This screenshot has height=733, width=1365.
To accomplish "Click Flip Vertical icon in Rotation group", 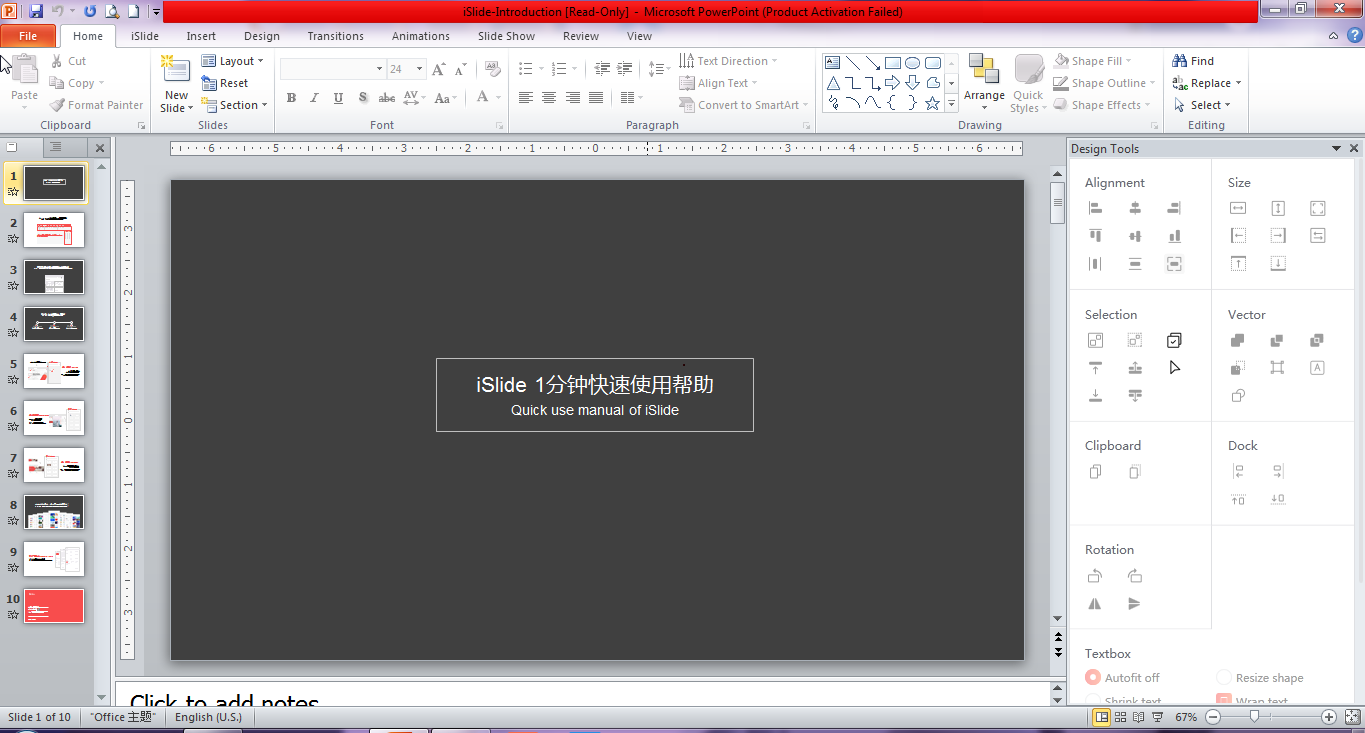I will click(1134, 604).
